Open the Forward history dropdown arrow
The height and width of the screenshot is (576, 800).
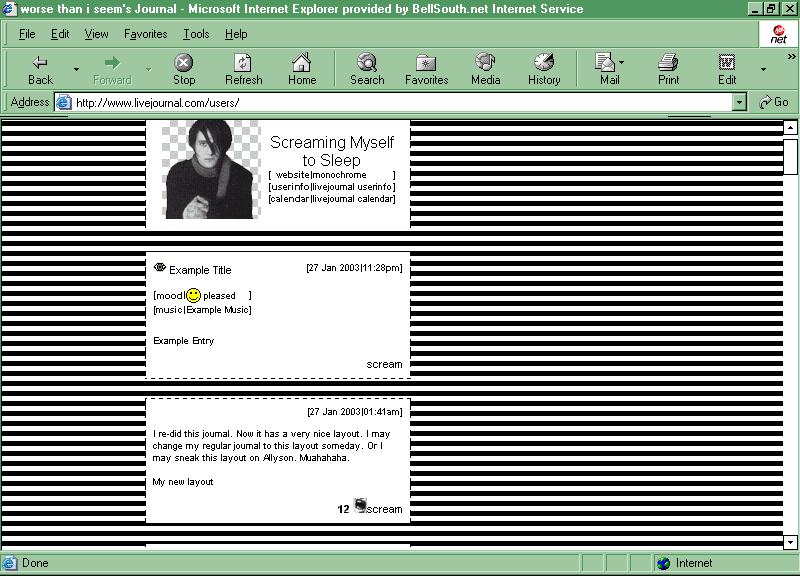coord(148,69)
